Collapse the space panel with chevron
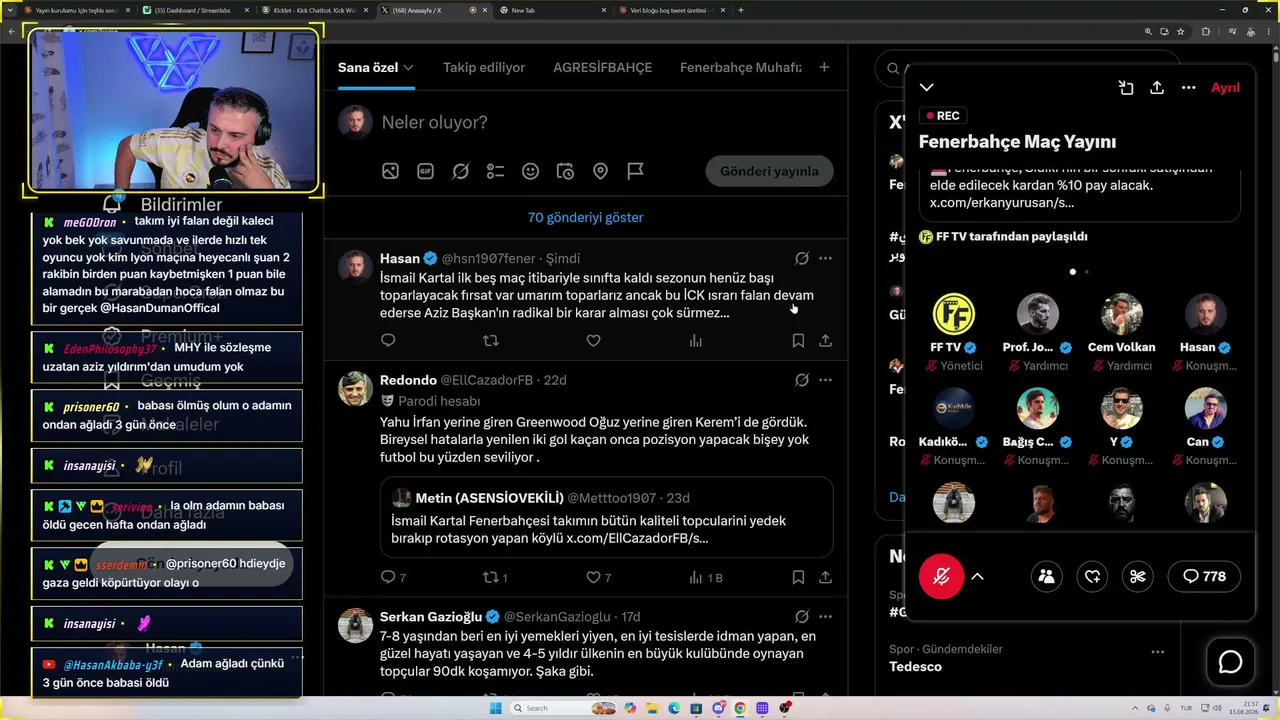1280x720 pixels. (x=927, y=88)
